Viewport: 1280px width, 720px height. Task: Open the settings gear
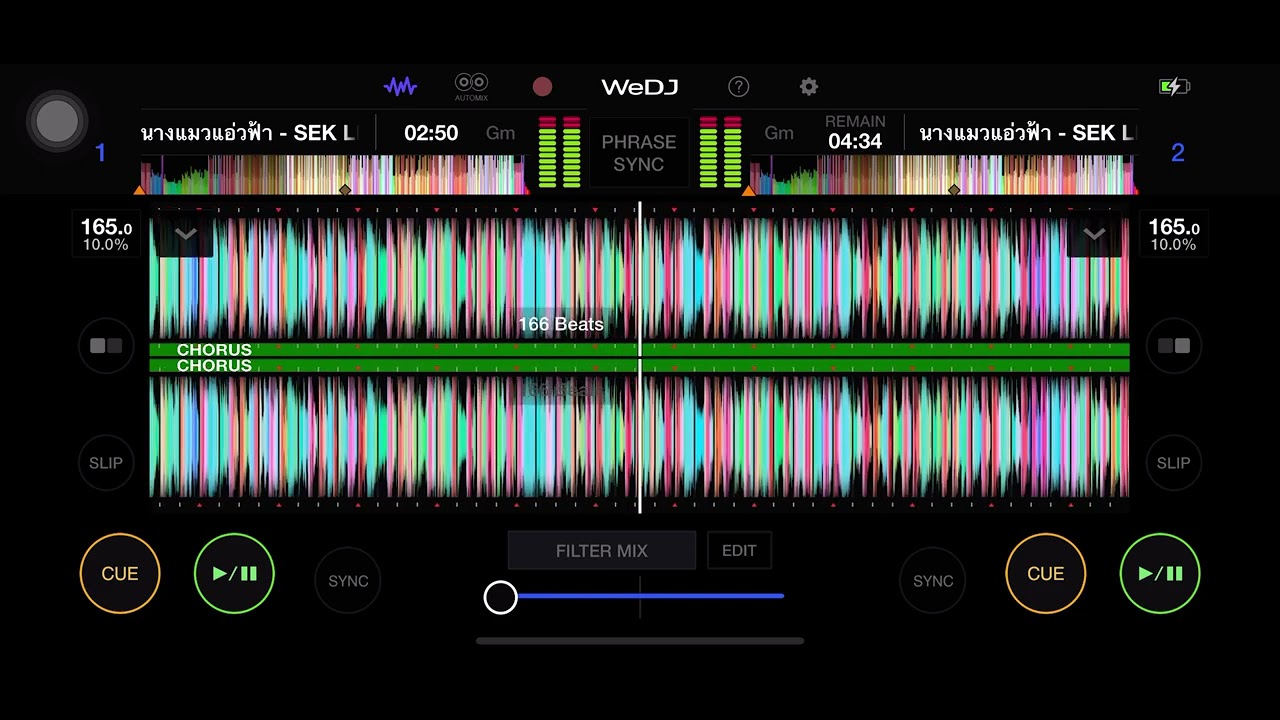coord(809,87)
